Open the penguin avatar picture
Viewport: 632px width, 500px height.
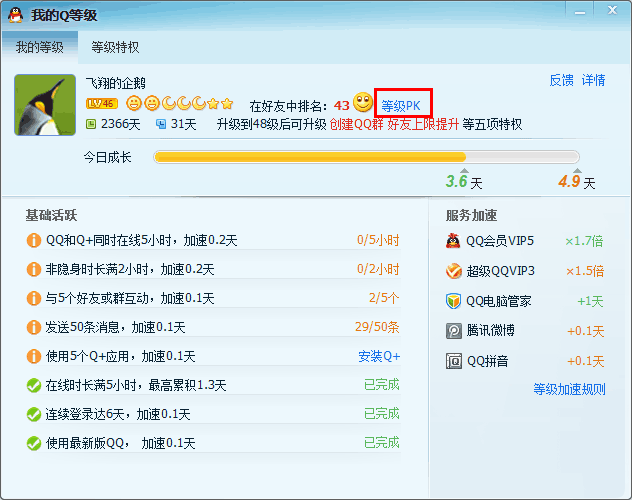45,105
